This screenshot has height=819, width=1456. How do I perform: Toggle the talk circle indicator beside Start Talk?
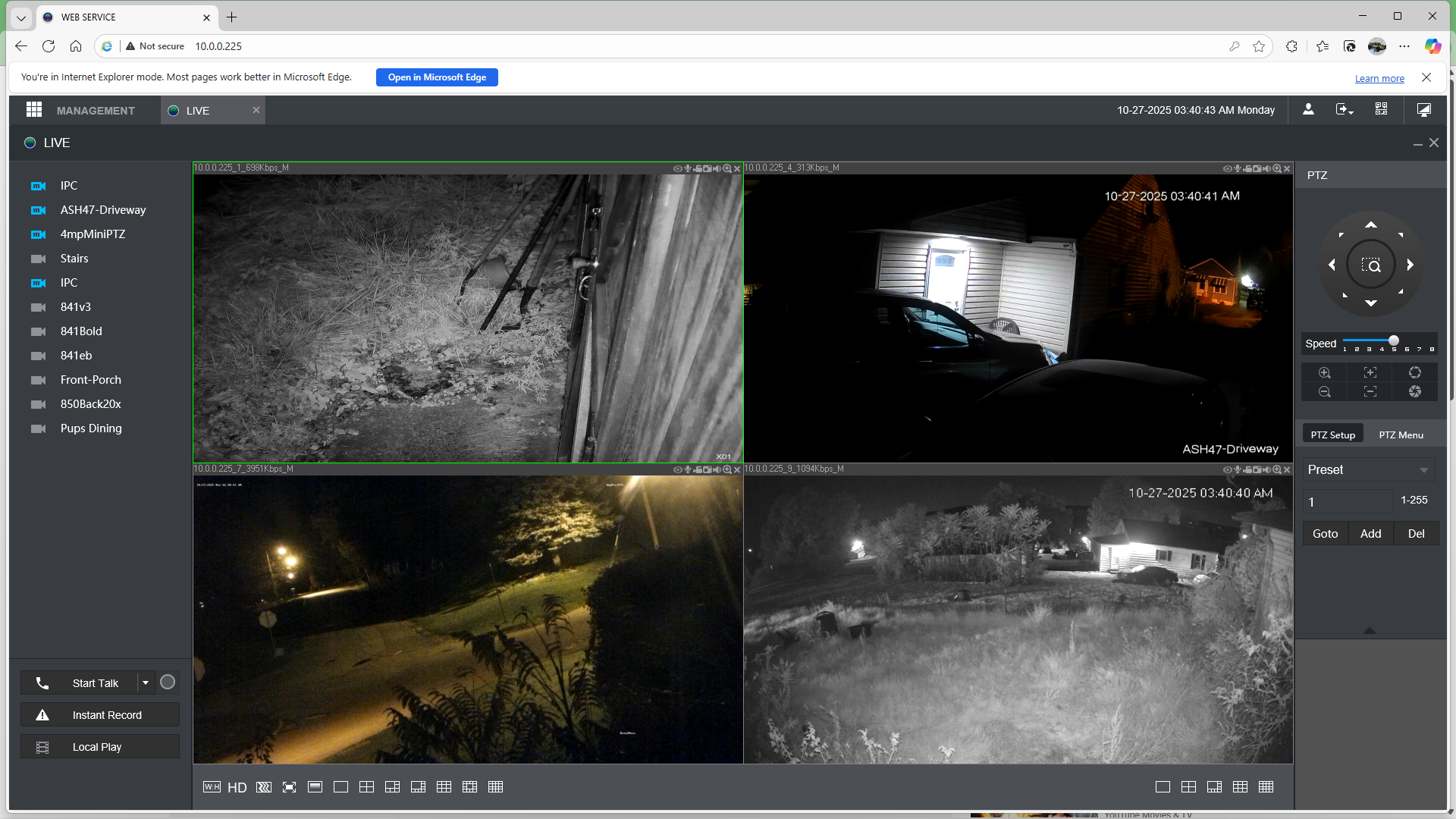click(x=168, y=682)
